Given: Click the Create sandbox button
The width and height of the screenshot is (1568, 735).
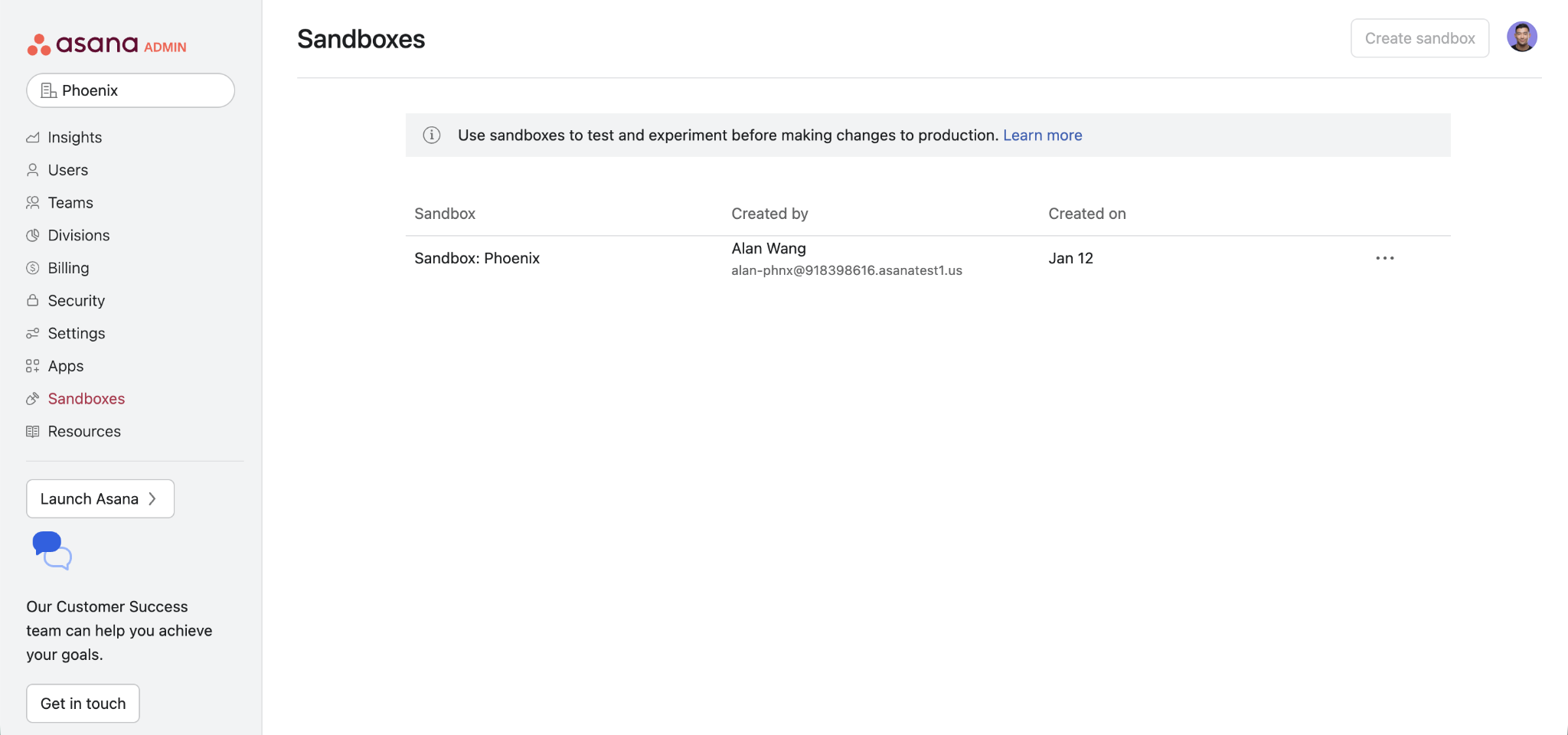Looking at the screenshot, I should [x=1419, y=38].
